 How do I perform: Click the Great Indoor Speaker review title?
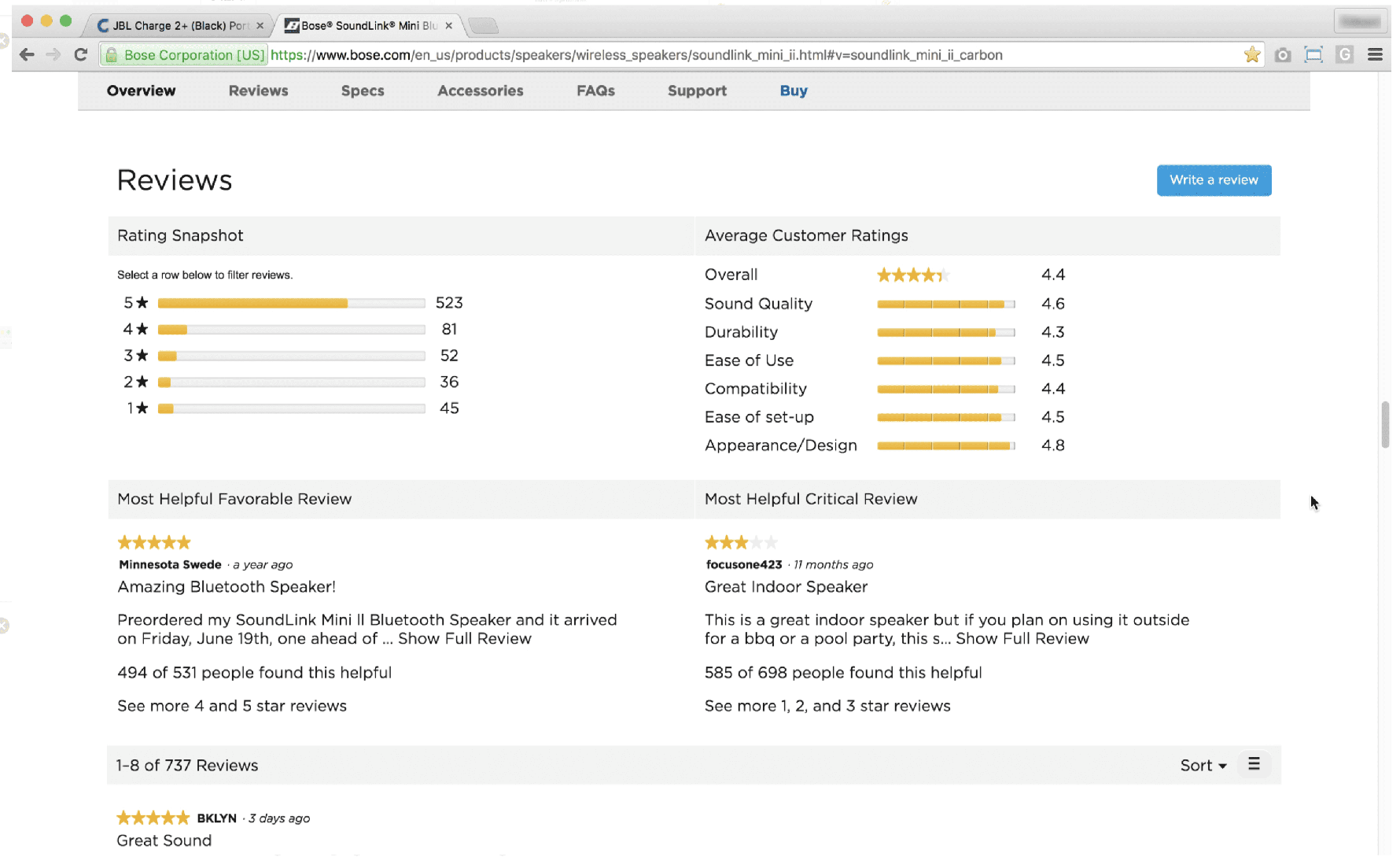pos(786,587)
